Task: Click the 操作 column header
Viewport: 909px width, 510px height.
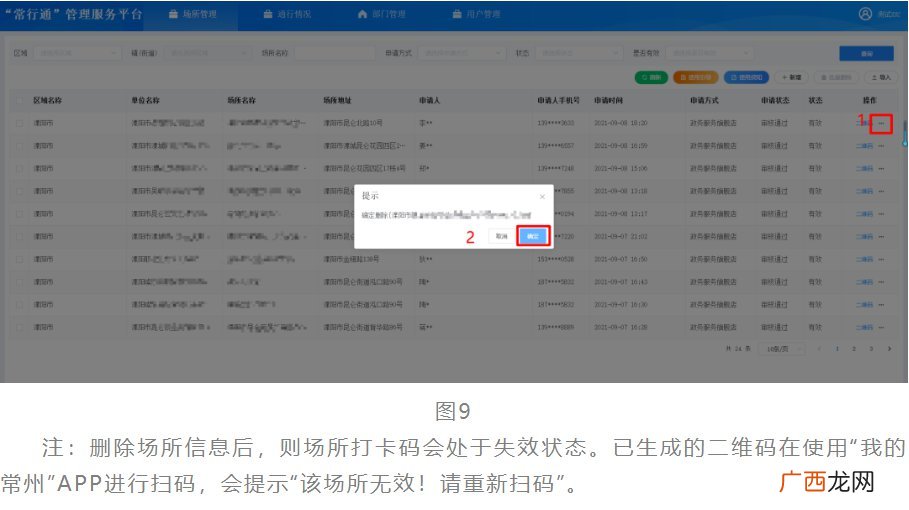Action: [870, 101]
